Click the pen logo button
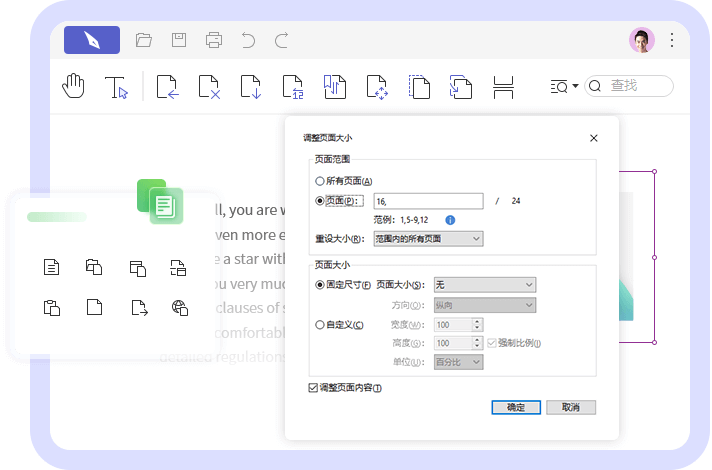712x470 pixels. pyautogui.click(x=92, y=40)
